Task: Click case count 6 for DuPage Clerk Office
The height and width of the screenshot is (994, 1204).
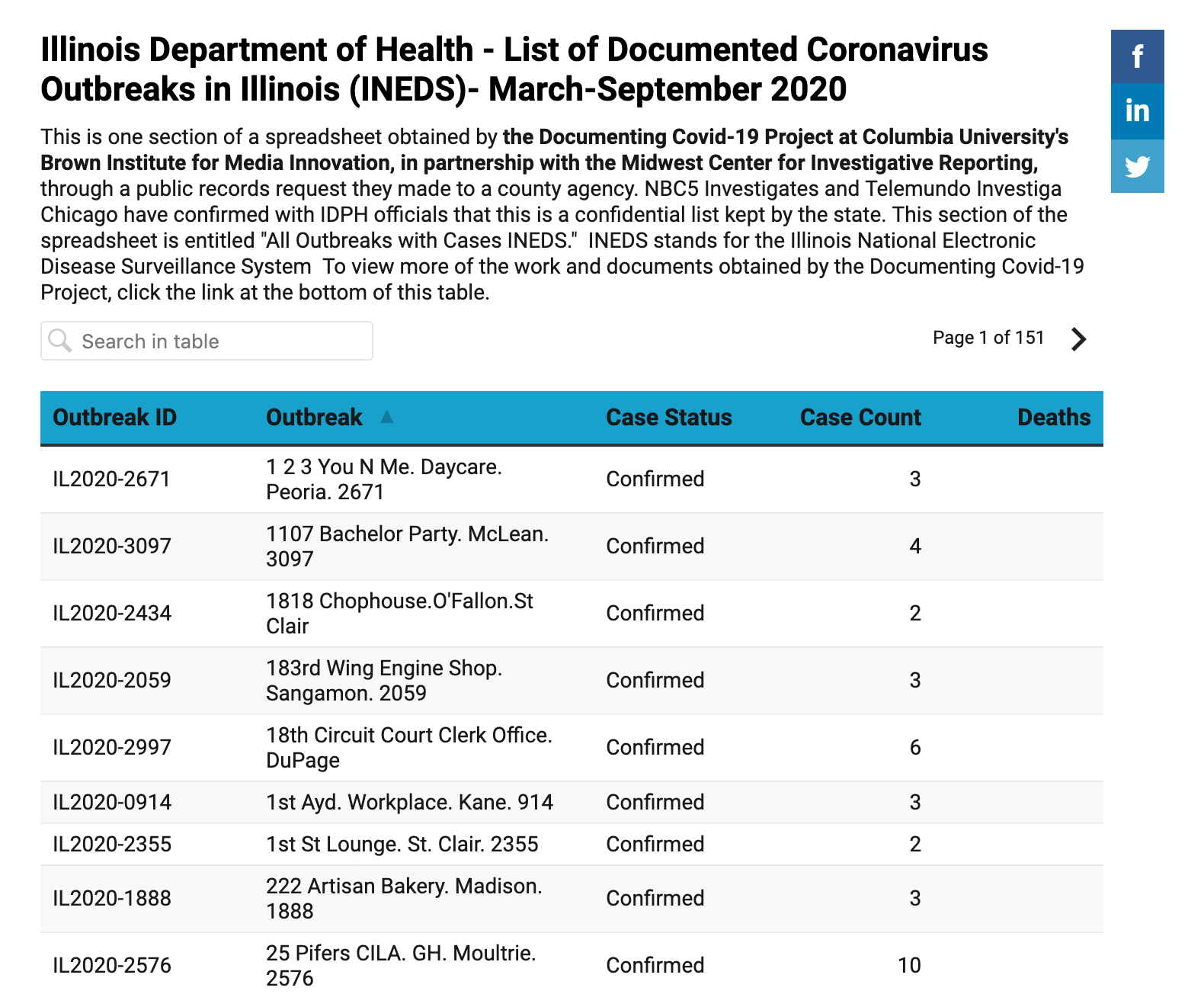Action: point(915,747)
